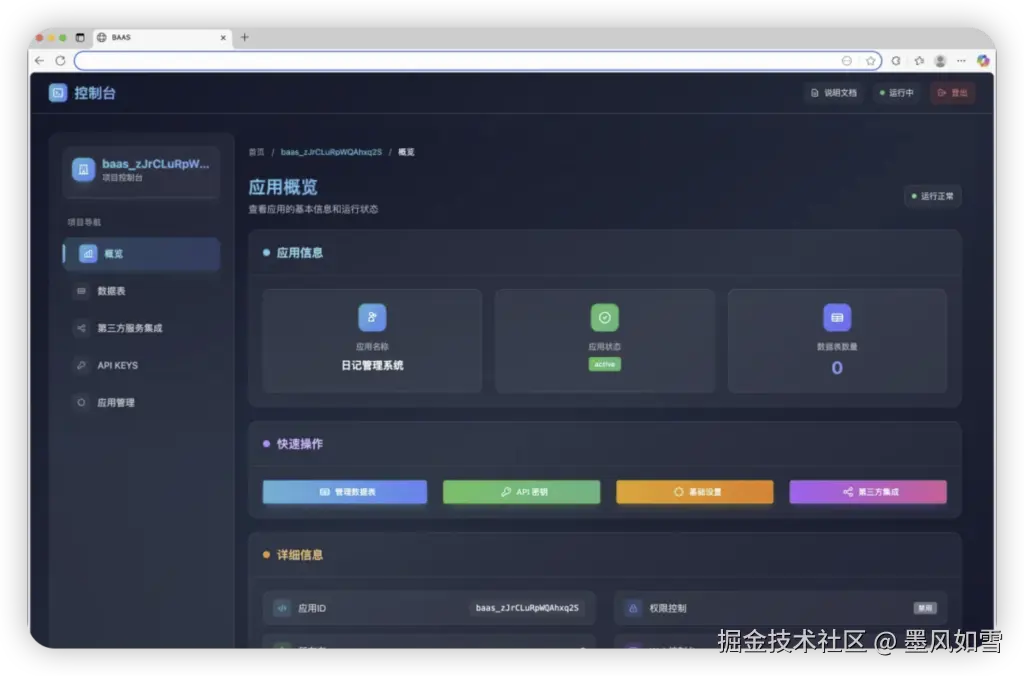Open the 第三方服务集成 share icon
Image resolution: width=1024 pixels, height=676 pixels.
pos(80,328)
